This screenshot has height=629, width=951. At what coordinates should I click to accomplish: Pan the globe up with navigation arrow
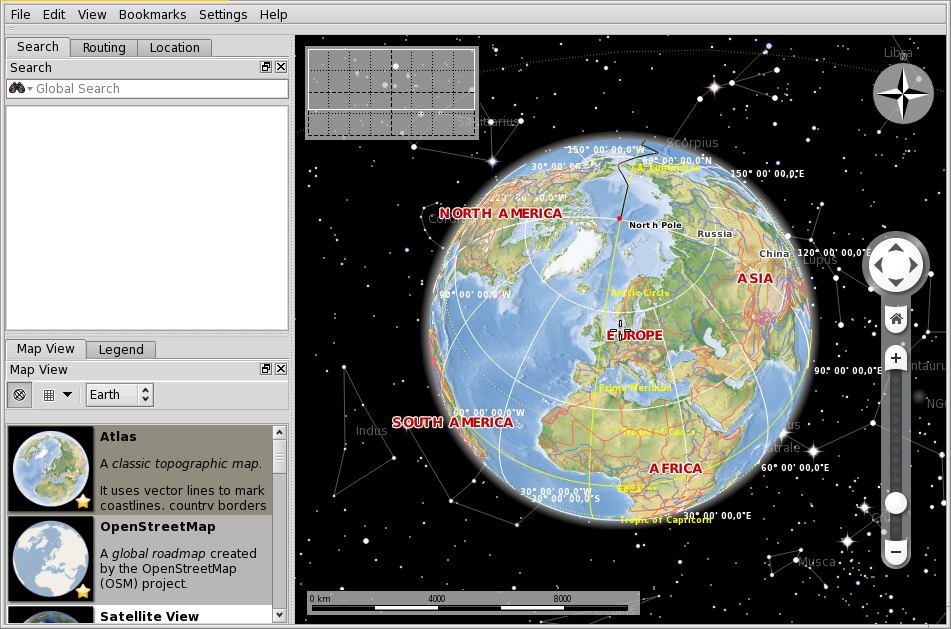coord(896,247)
